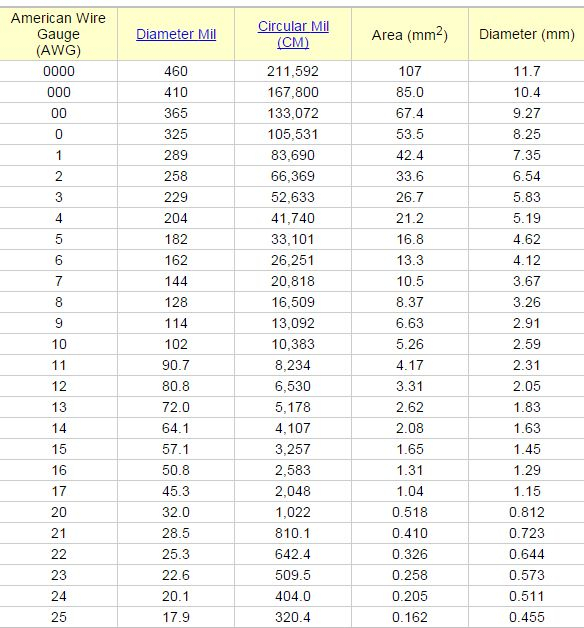Click area value 53.5
Screen dimensions: 584x628
[x=410, y=134]
